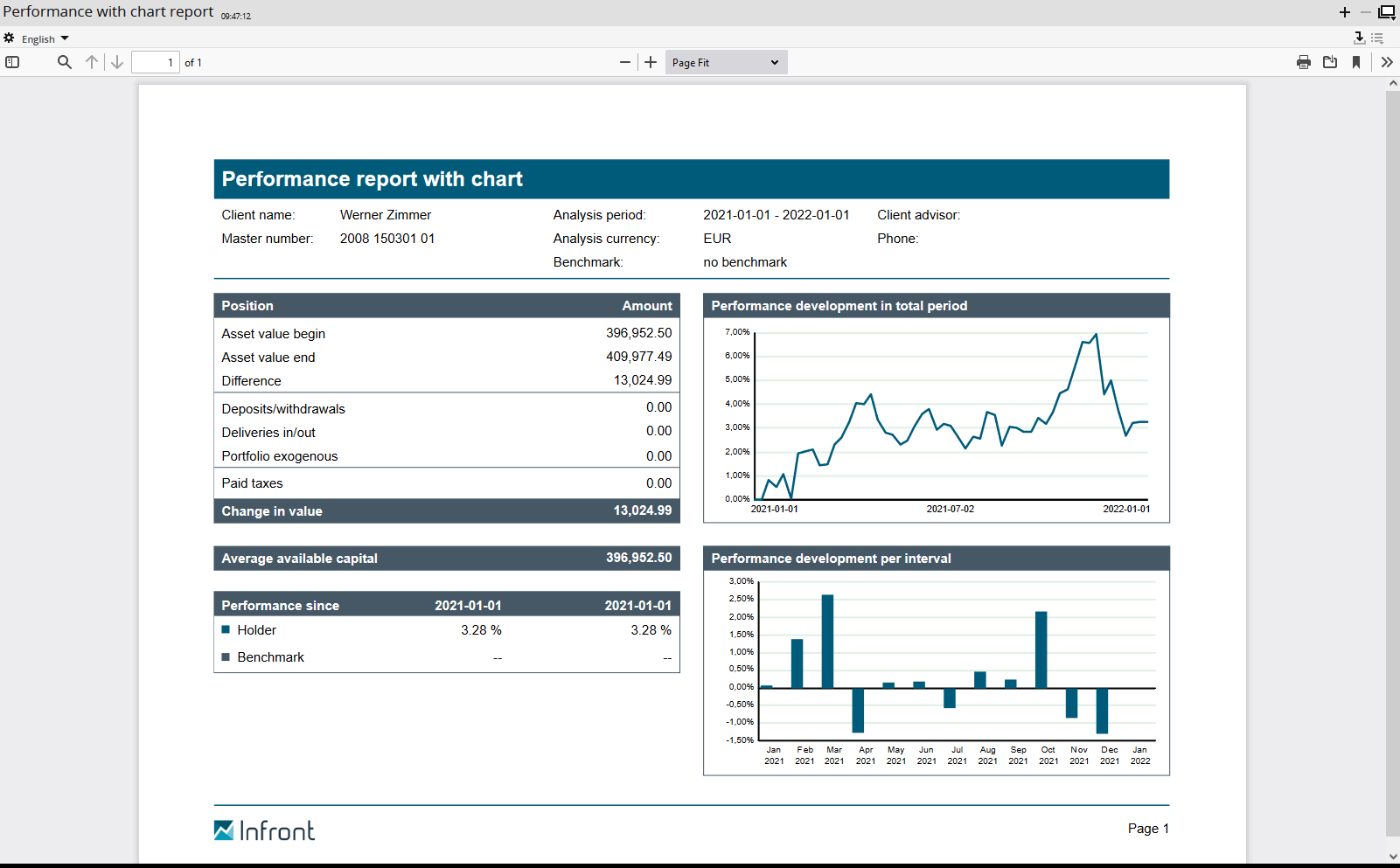
Task: Open the Page Fit zoom dropdown
Action: (726, 62)
